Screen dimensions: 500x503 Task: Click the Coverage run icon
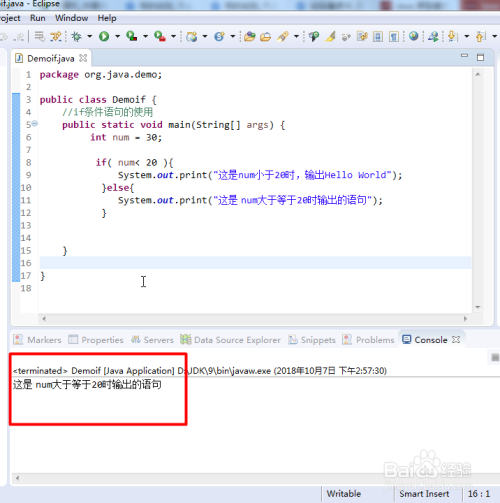(132, 36)
